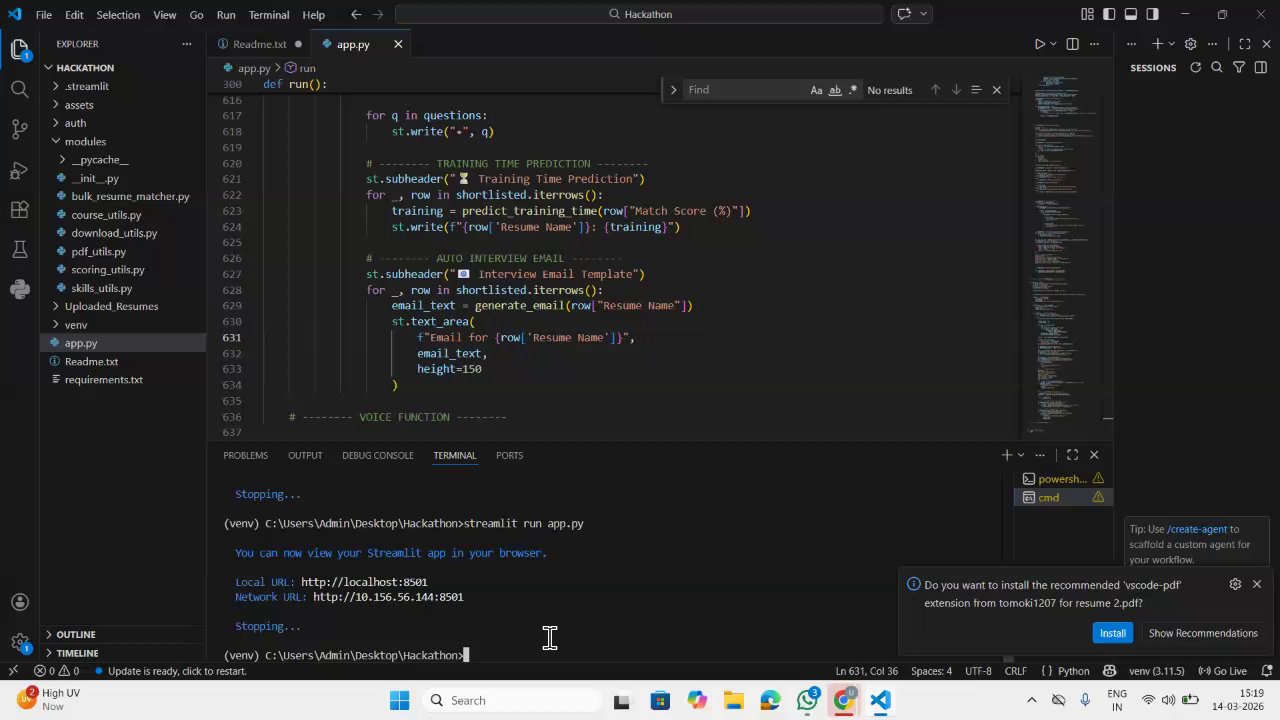Viewport: 1280px width, 720px height.
Task: Toggle Match Case in Find
Action: tap(816, 90)
